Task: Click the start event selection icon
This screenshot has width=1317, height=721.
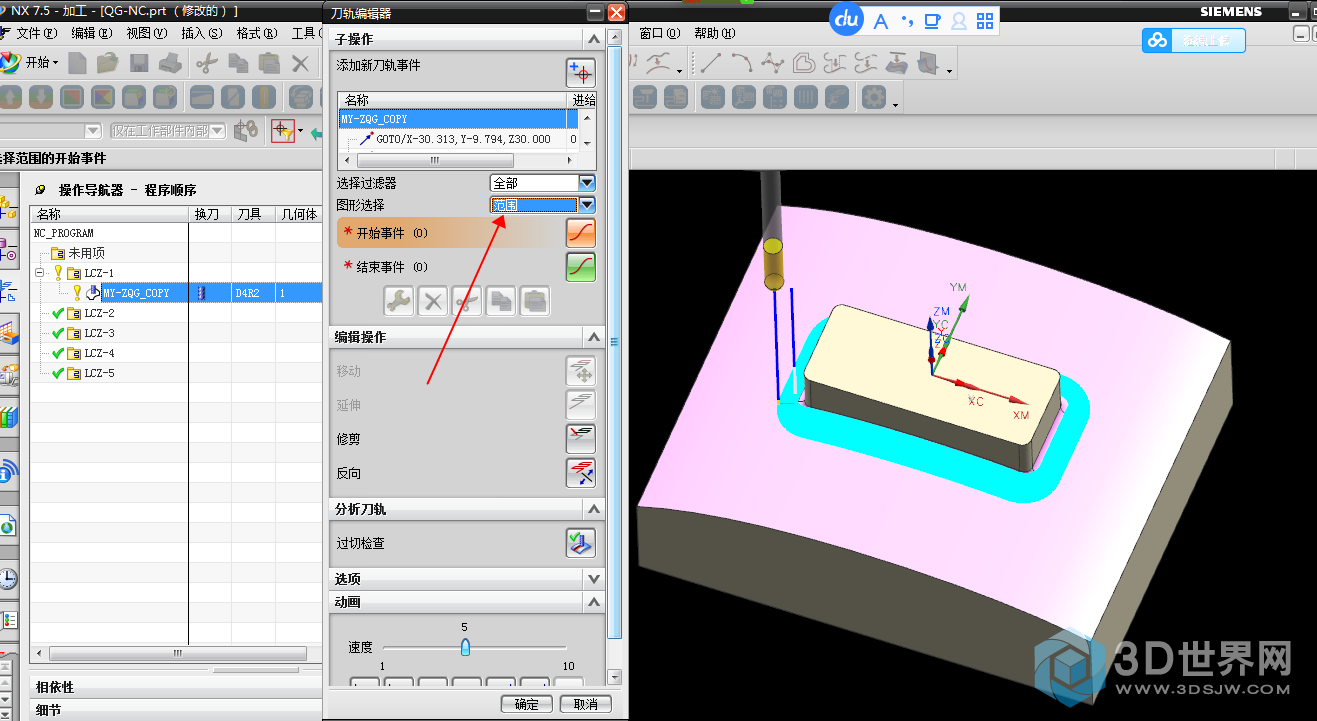Action: (580, 233)
